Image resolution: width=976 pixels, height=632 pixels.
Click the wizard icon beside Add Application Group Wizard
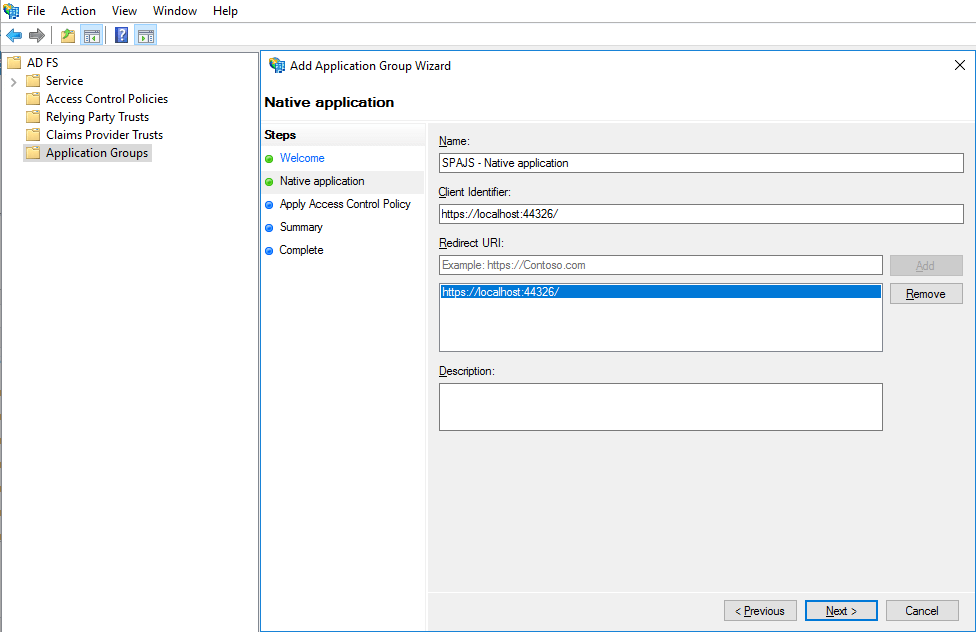click(x=277, y=65)
